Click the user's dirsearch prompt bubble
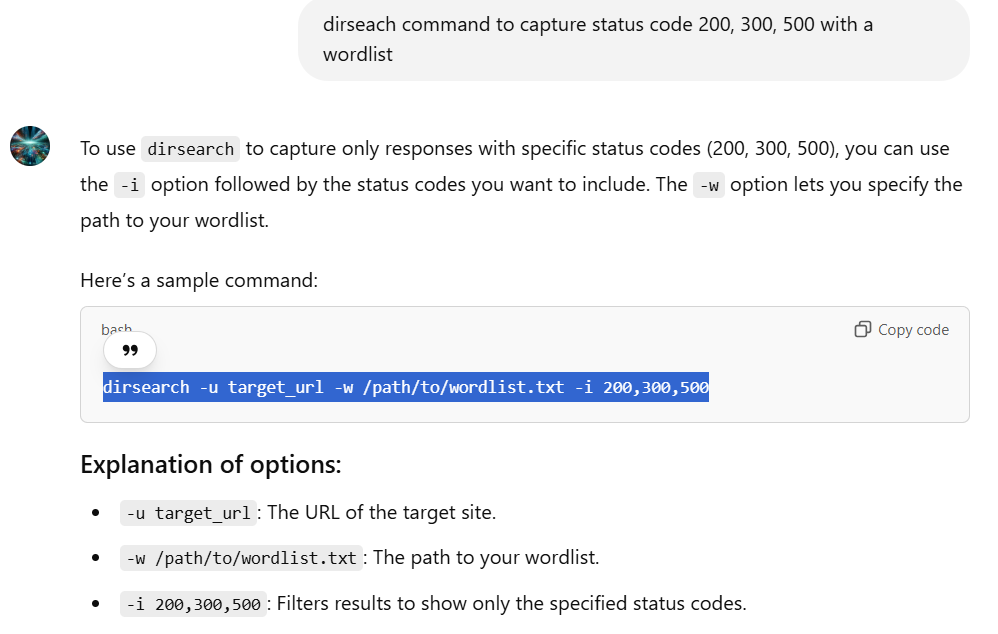The width and height of the screenshot is (998, 634). pos(633,39)
